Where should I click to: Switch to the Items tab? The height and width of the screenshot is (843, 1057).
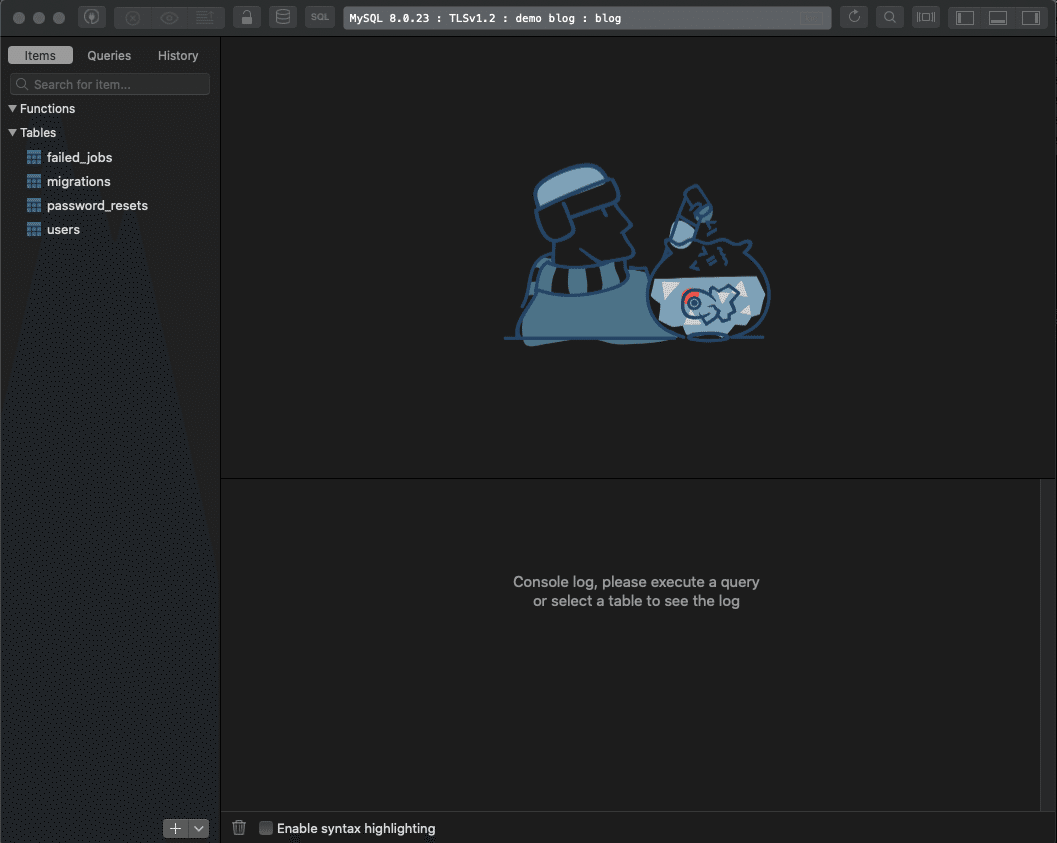(x=40, y=55)
